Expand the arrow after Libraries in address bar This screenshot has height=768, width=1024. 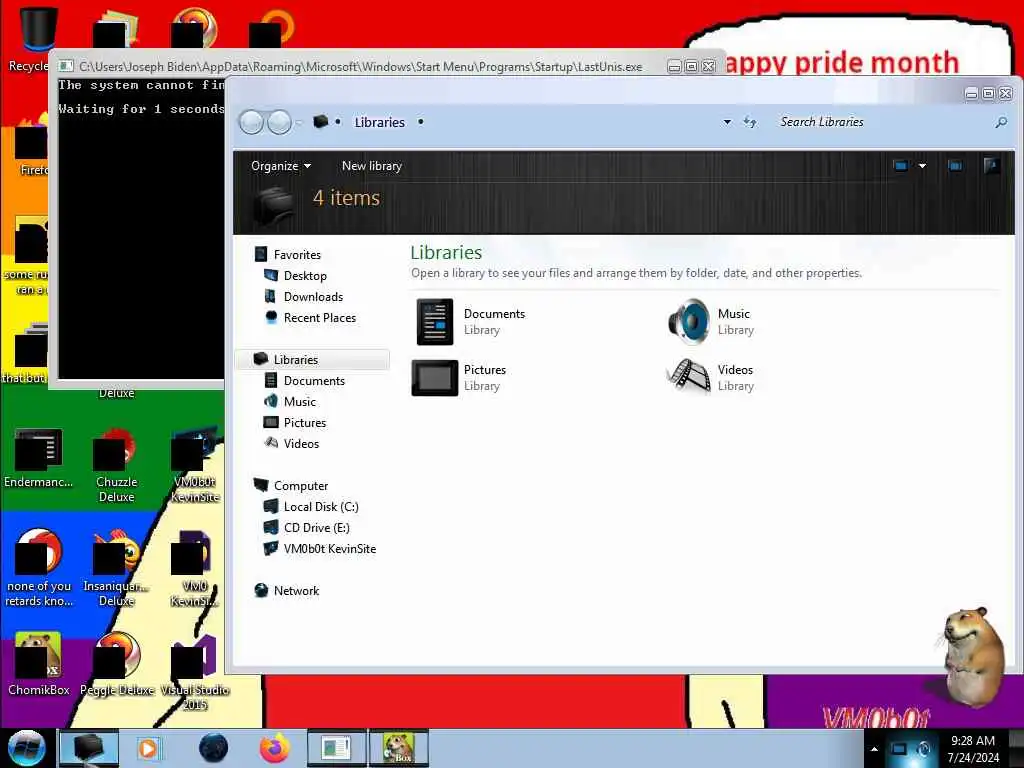421,122
